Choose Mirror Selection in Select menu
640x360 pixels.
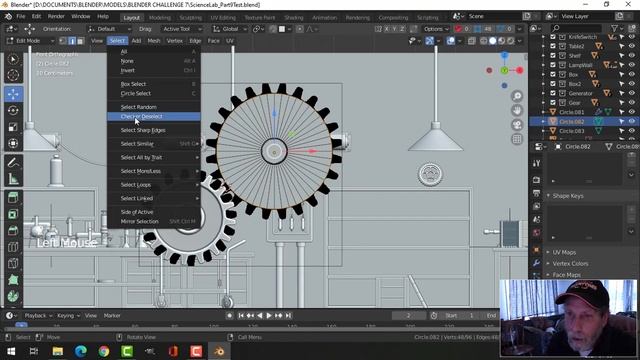(154, 222)
